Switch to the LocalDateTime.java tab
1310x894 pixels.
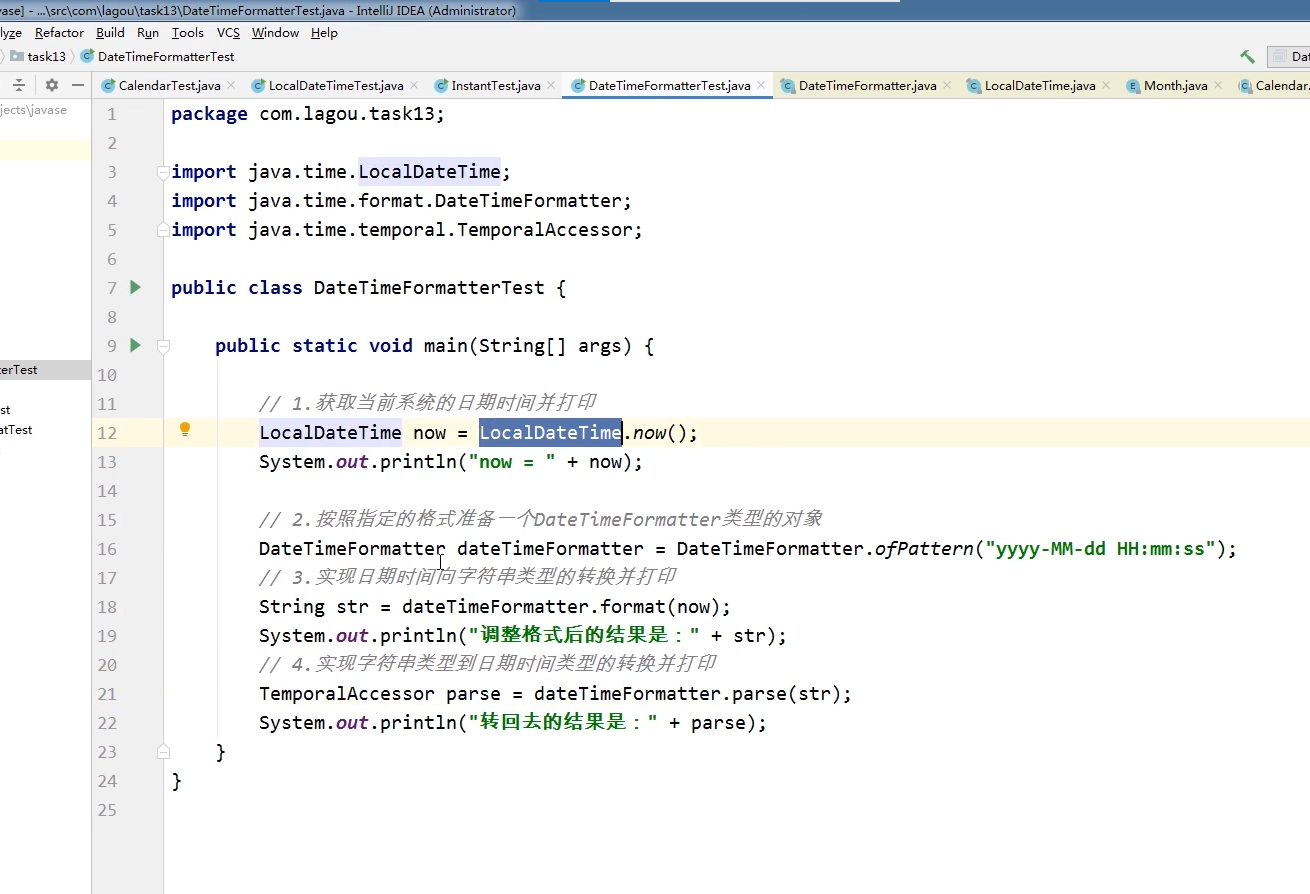pos(1040,86)
